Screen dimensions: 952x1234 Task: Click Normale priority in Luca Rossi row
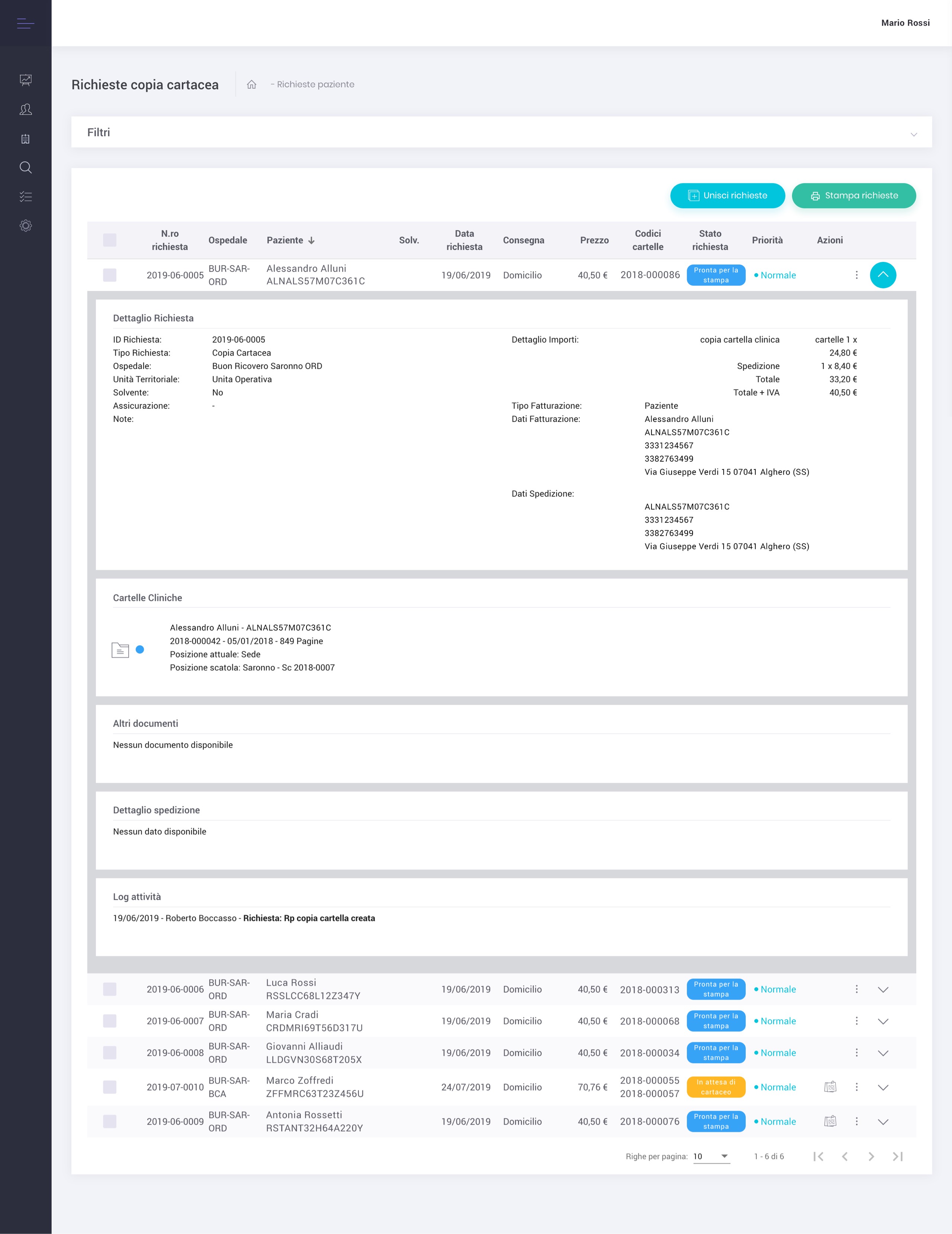point(775,989)
